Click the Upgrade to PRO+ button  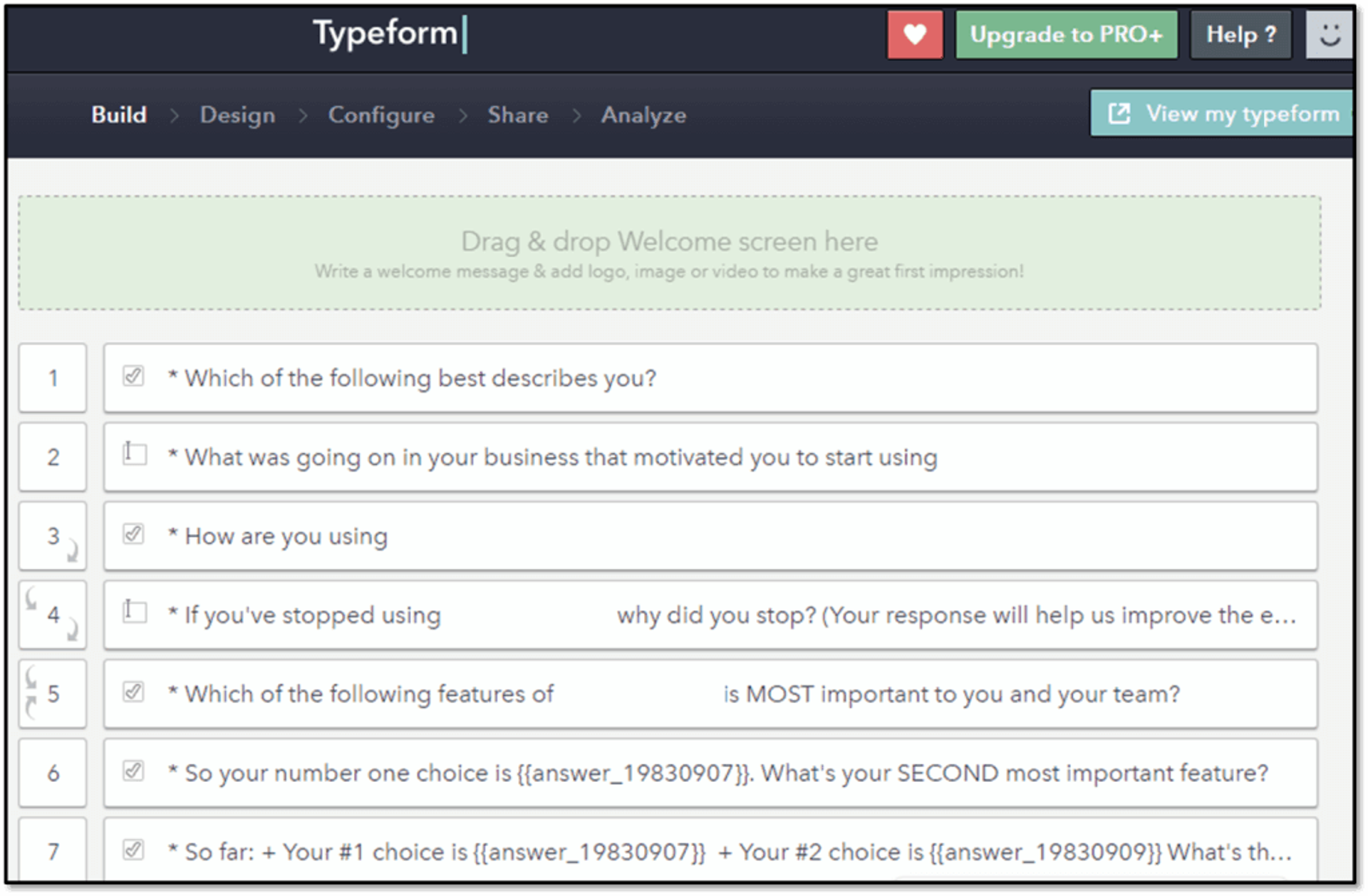tap(1066, 34)
